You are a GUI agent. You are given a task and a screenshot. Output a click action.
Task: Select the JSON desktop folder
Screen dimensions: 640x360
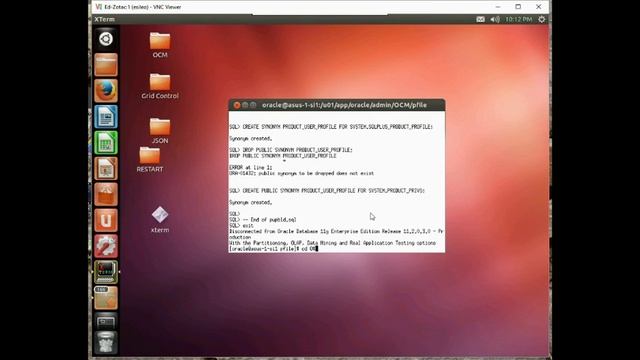(x=160, y=131)
